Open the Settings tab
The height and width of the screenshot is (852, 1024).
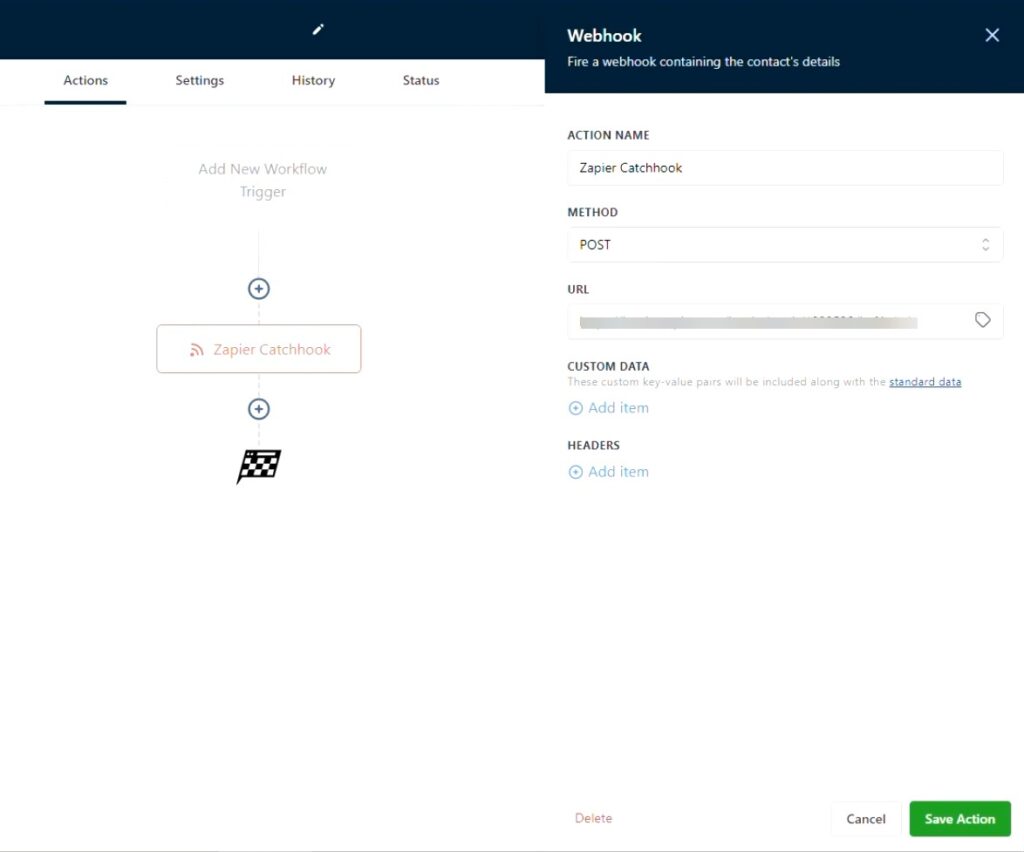(x=199, y=80)
